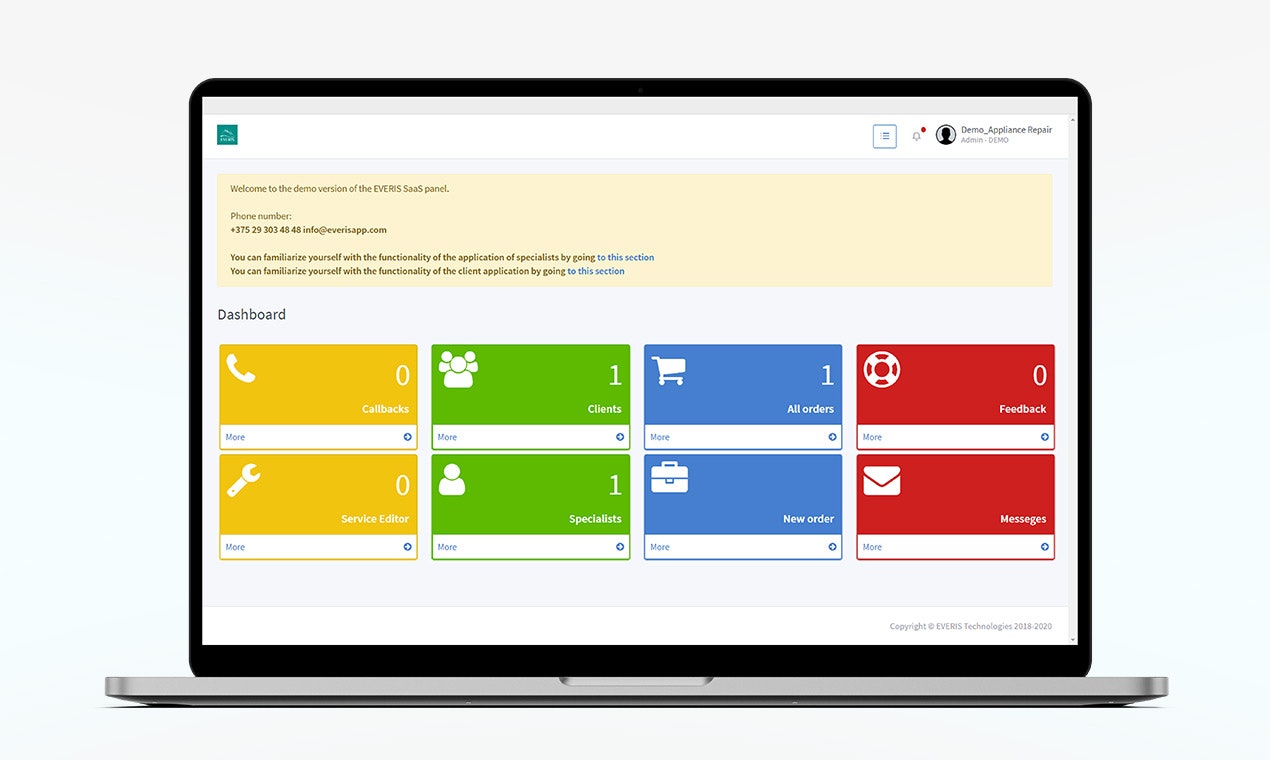Click the arrow icon in Clients footer

tap(620, 437)
